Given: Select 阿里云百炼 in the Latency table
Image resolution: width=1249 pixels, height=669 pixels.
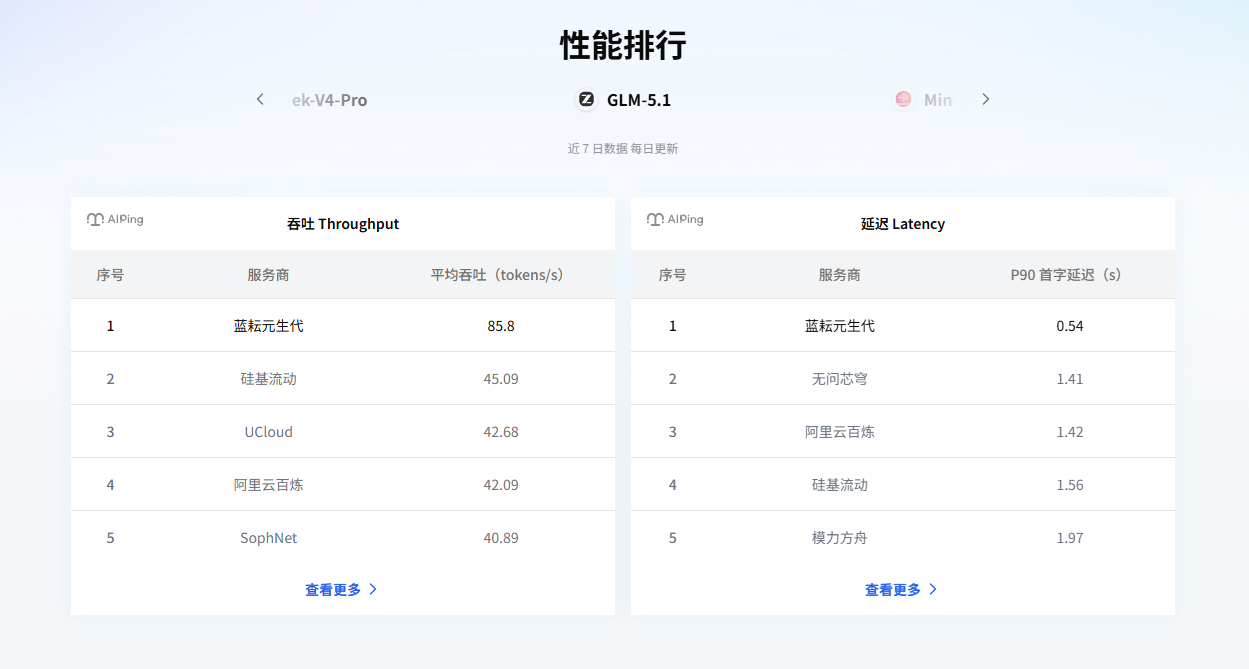Looking at the screenshot, I should 840,432.
